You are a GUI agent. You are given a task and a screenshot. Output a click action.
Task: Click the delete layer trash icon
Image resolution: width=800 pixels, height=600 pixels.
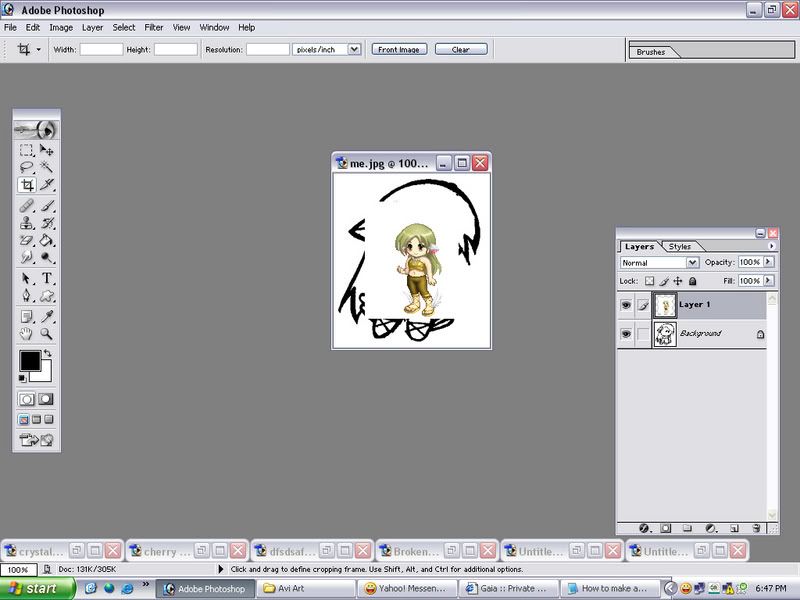[x=757, y=528]
